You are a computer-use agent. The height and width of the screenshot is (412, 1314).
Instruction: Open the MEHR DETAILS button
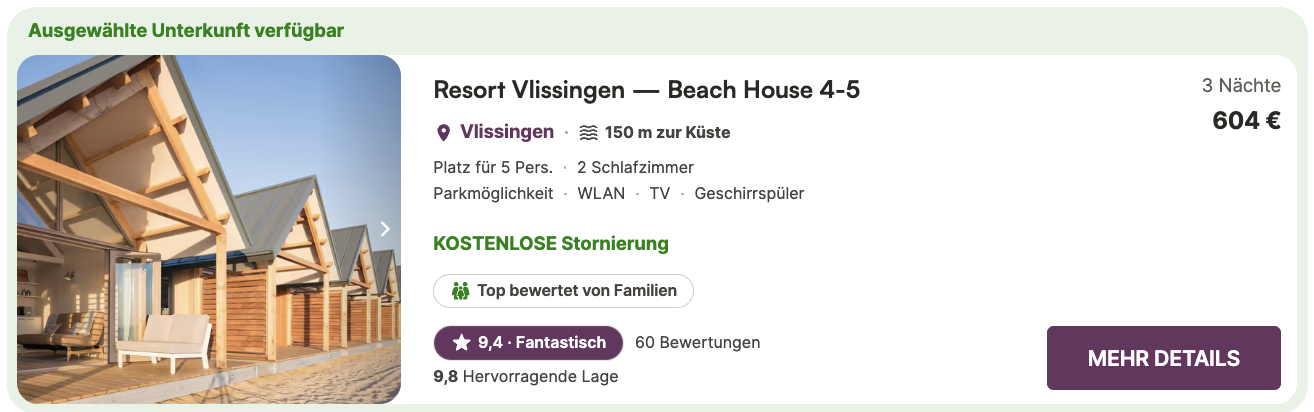(1163, 358)
